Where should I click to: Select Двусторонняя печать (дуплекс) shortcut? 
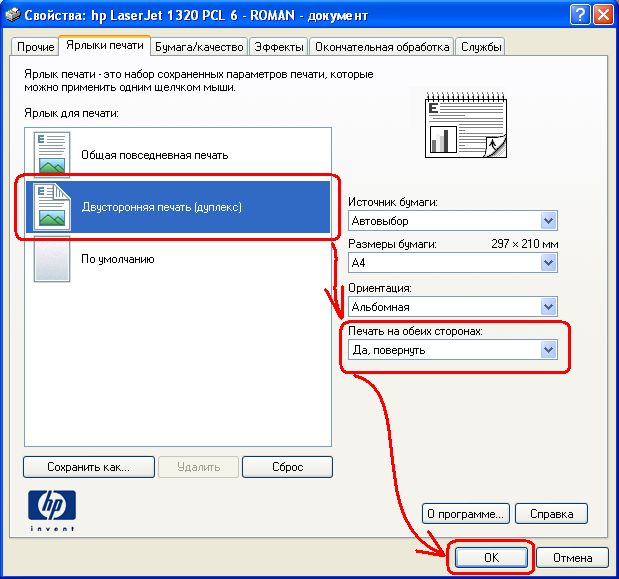point(178,207)
